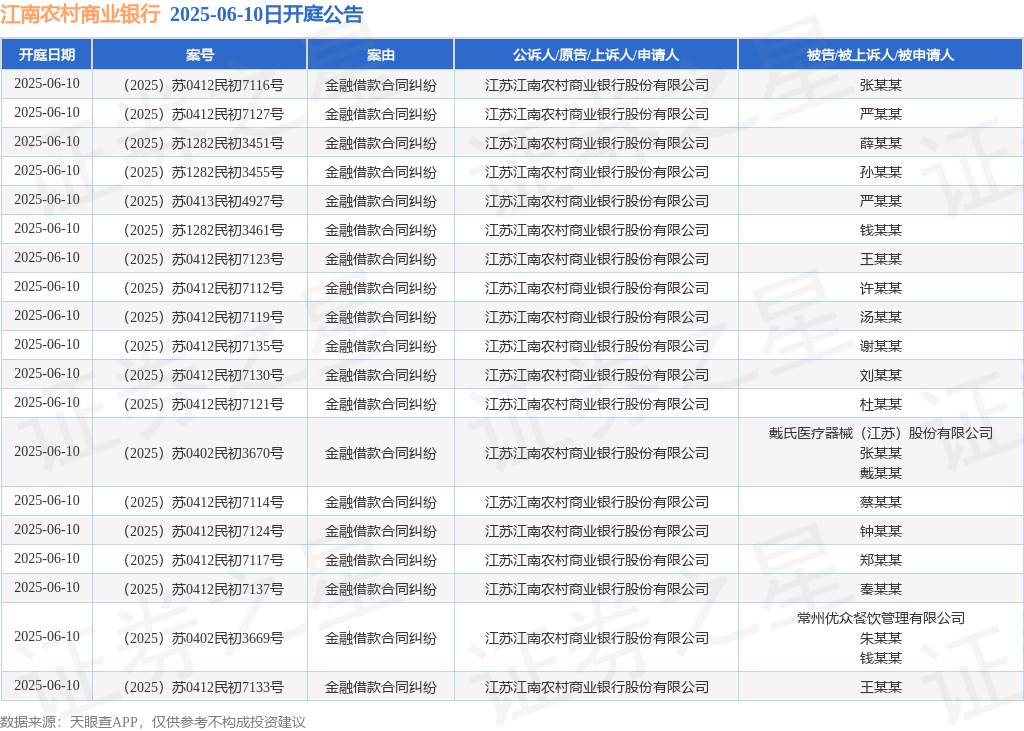This screenshot has width=1024, height=731.
Task: Click the 案由 column header
Action: point(381,55)
